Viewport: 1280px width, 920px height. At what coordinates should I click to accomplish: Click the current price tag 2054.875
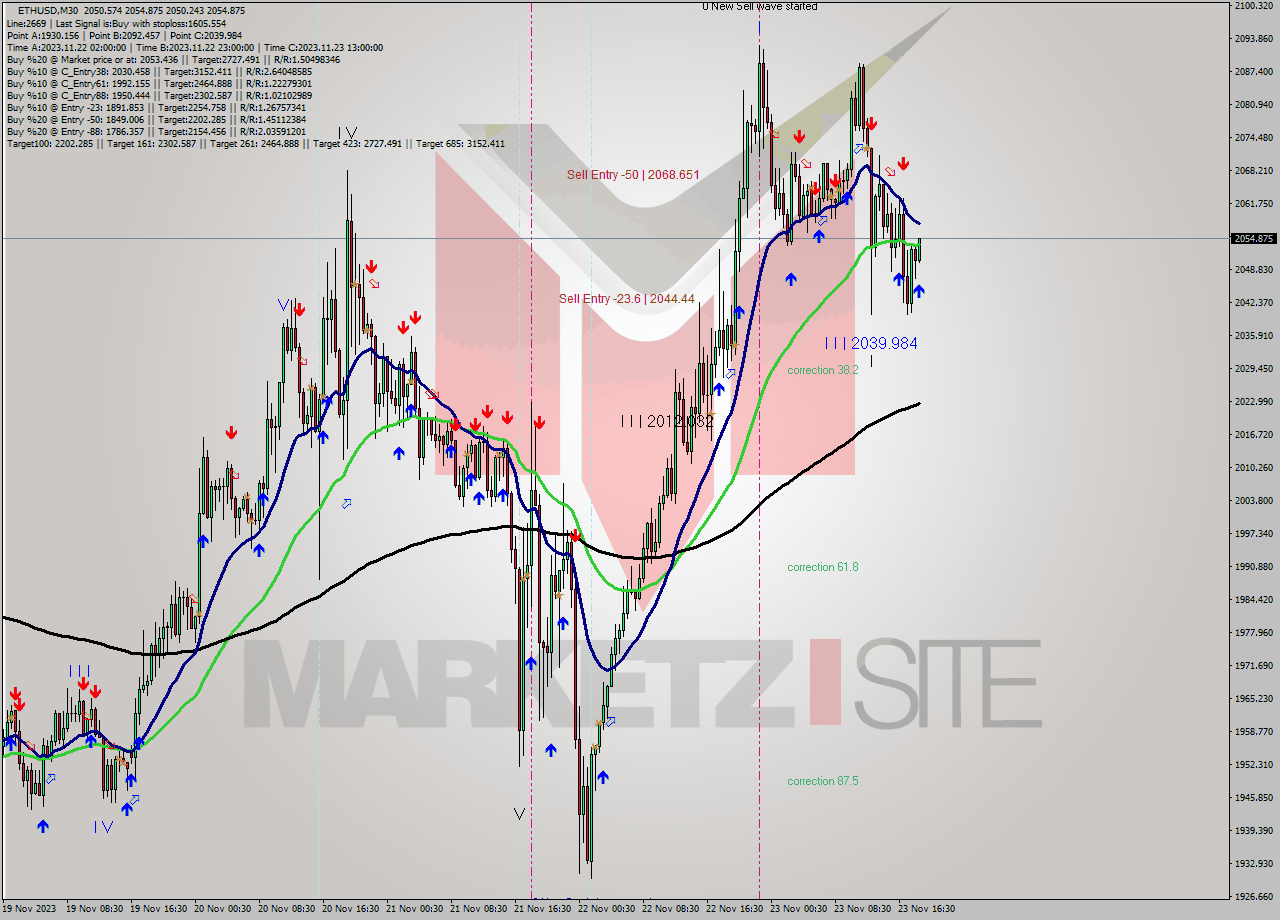[x=1254, y=238]
